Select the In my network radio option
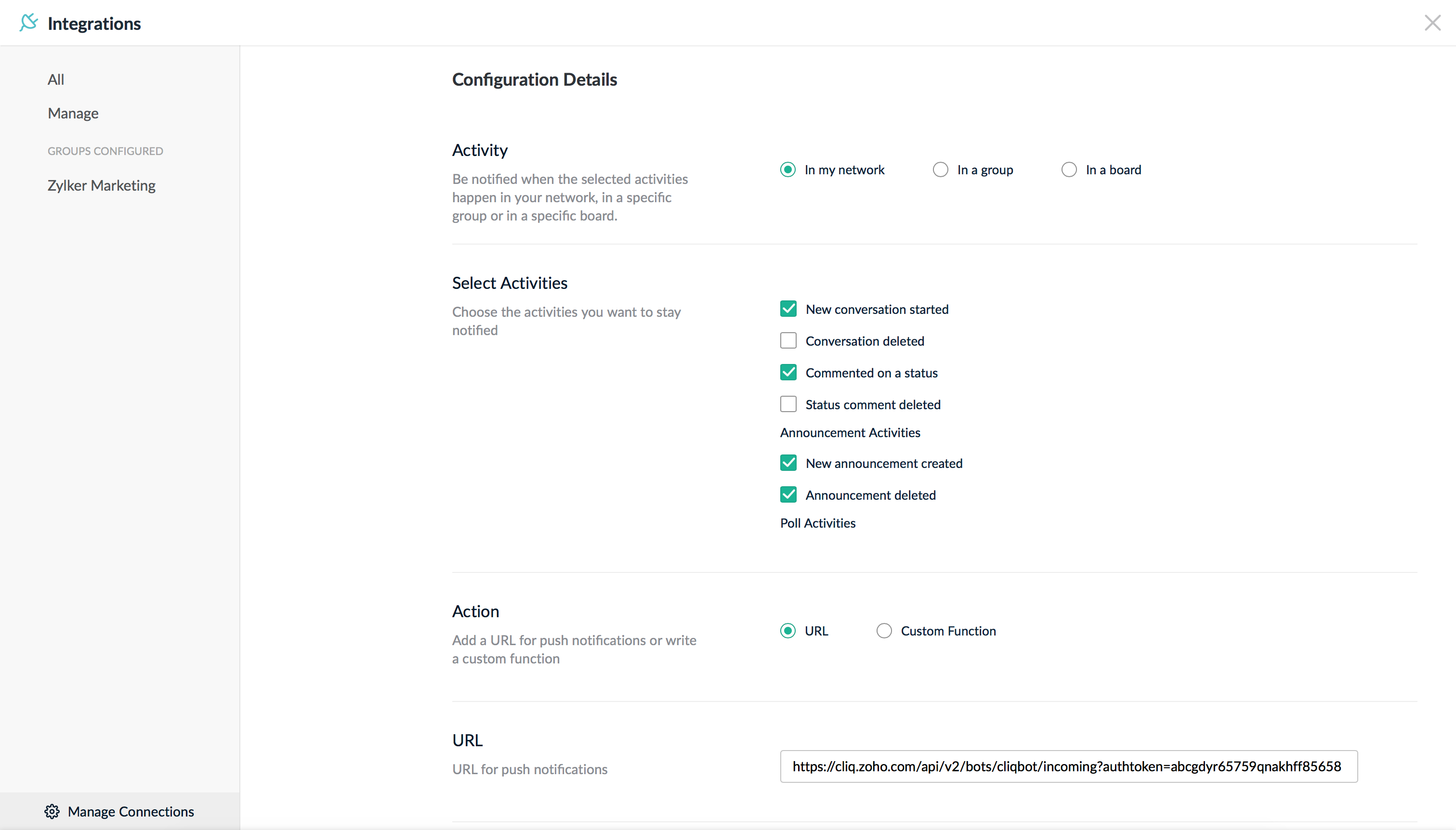1456x830 pixels. pyautogui.click(x=788, y=170)
